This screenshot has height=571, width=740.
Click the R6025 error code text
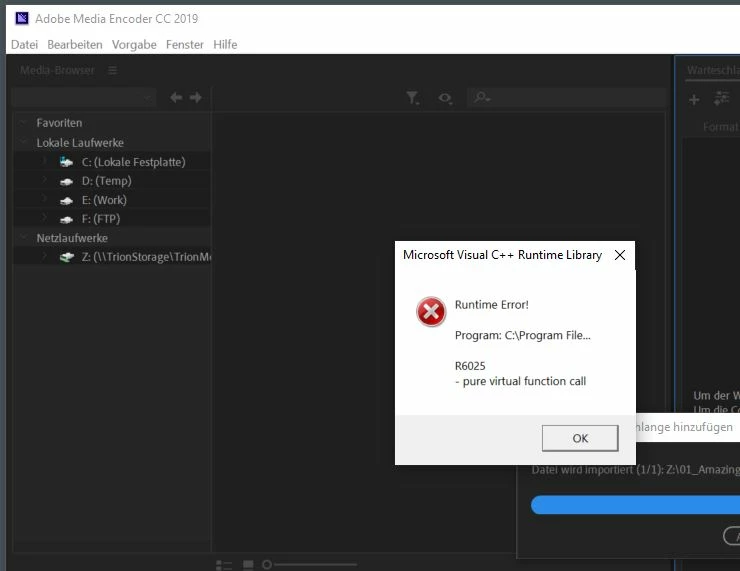click(x=470, y=366)
